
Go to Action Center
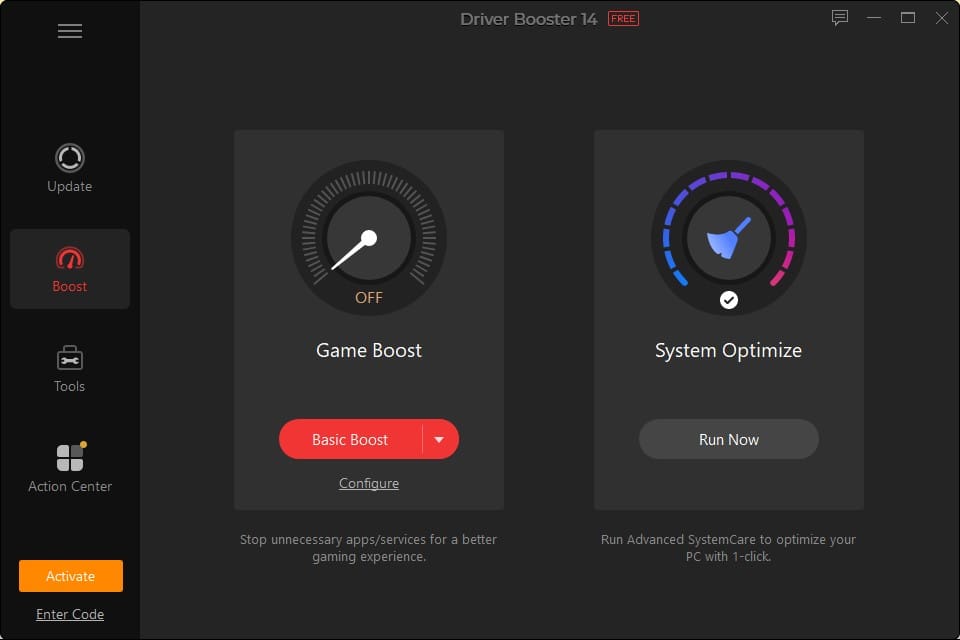[x=70, y=468]
